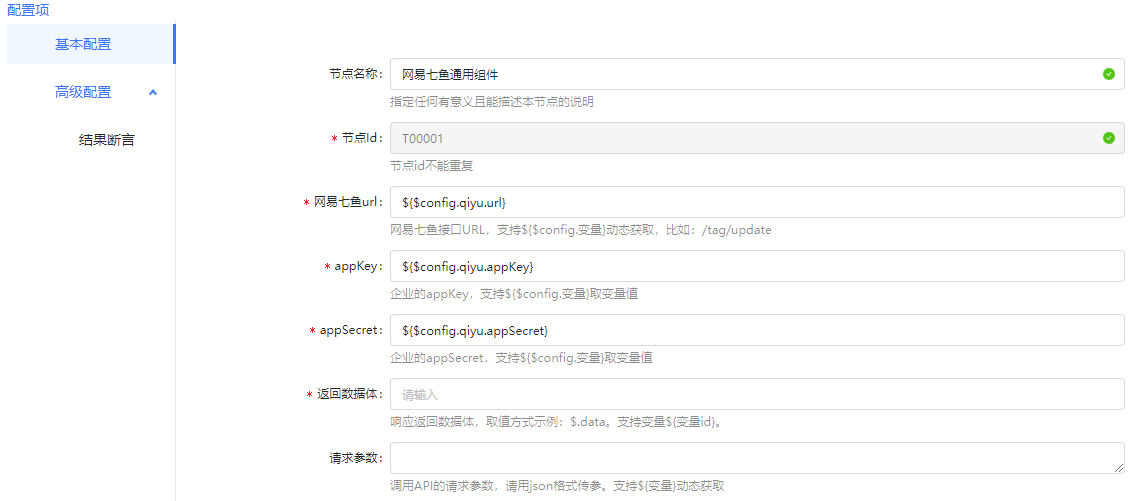Click the 配置项 heading text
The image size is (1135, 501).
click(x=28, y=10)
